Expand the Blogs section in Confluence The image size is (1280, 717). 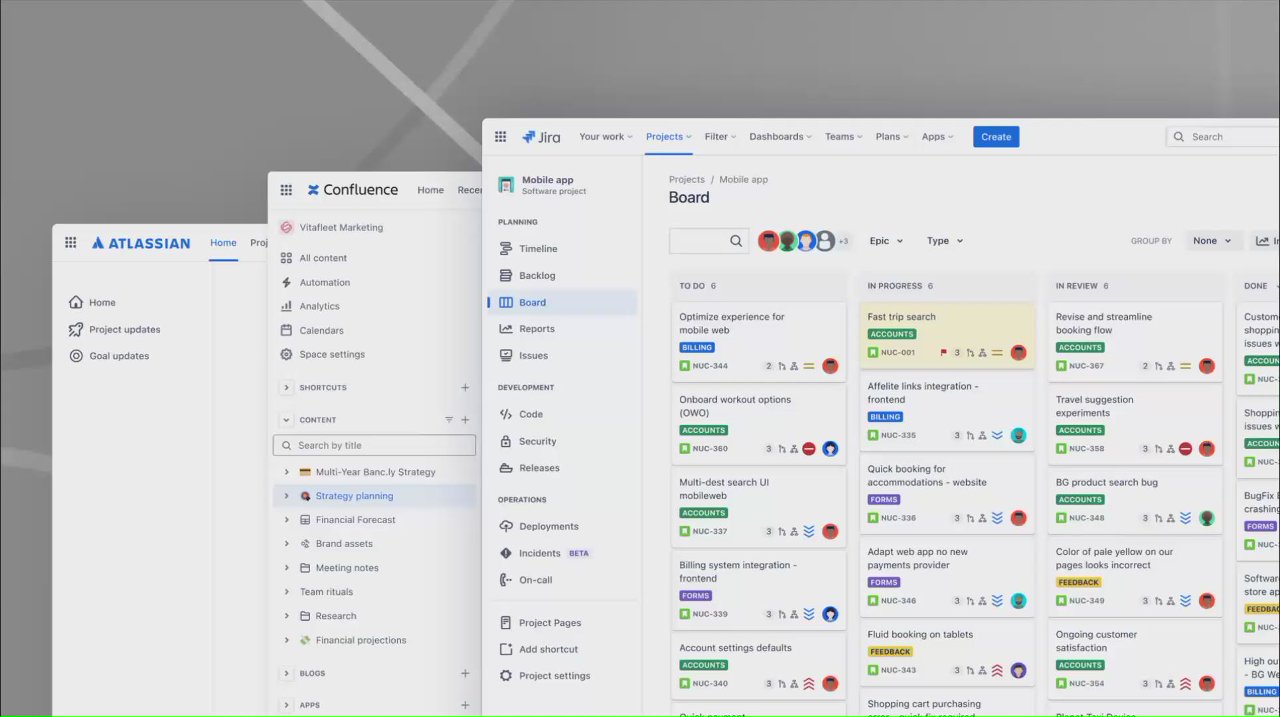(x=287, y=674)
